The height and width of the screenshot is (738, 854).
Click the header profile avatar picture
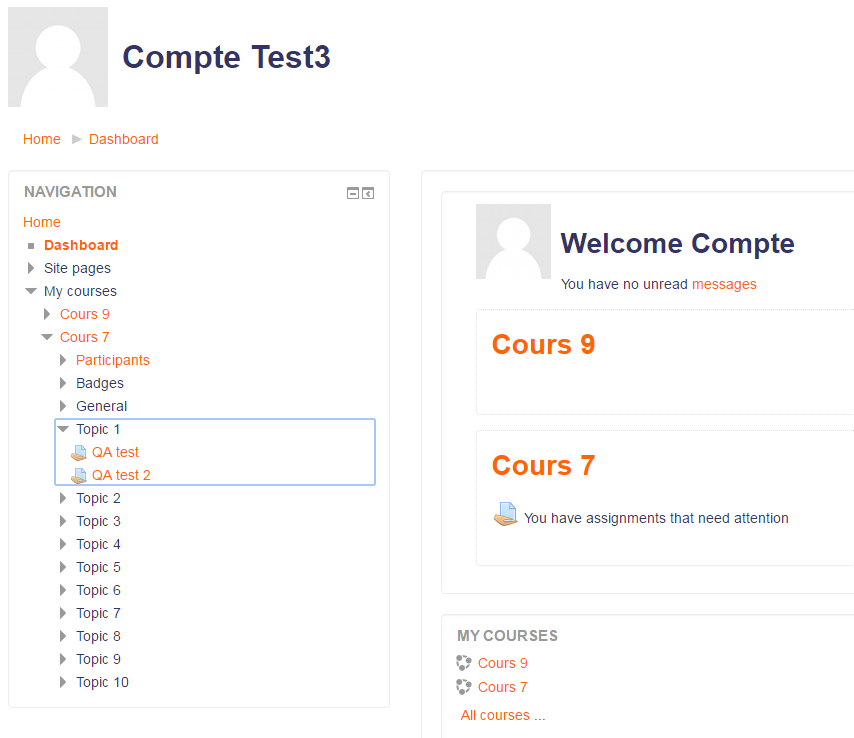pyautogui.click(x=58, y=57)
